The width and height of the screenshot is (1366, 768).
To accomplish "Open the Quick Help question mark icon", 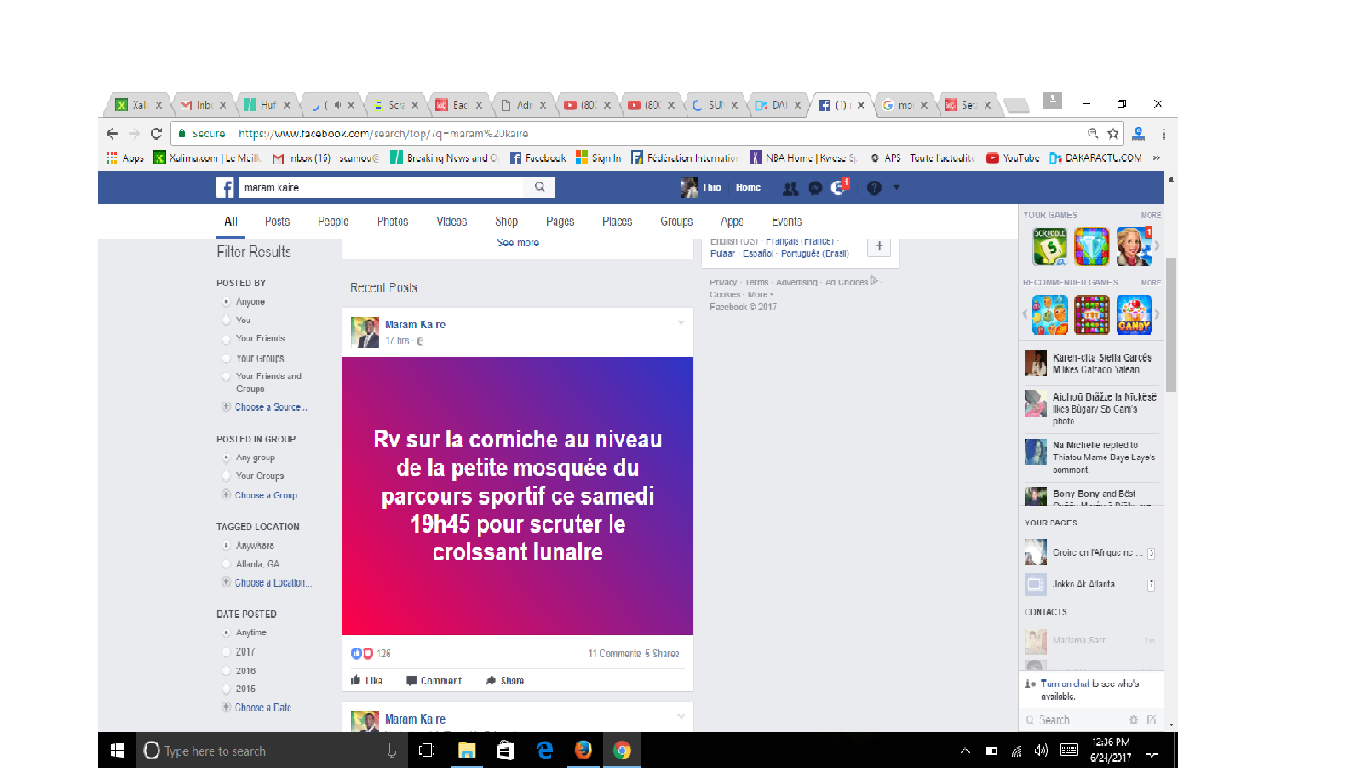I will (874, 188).
